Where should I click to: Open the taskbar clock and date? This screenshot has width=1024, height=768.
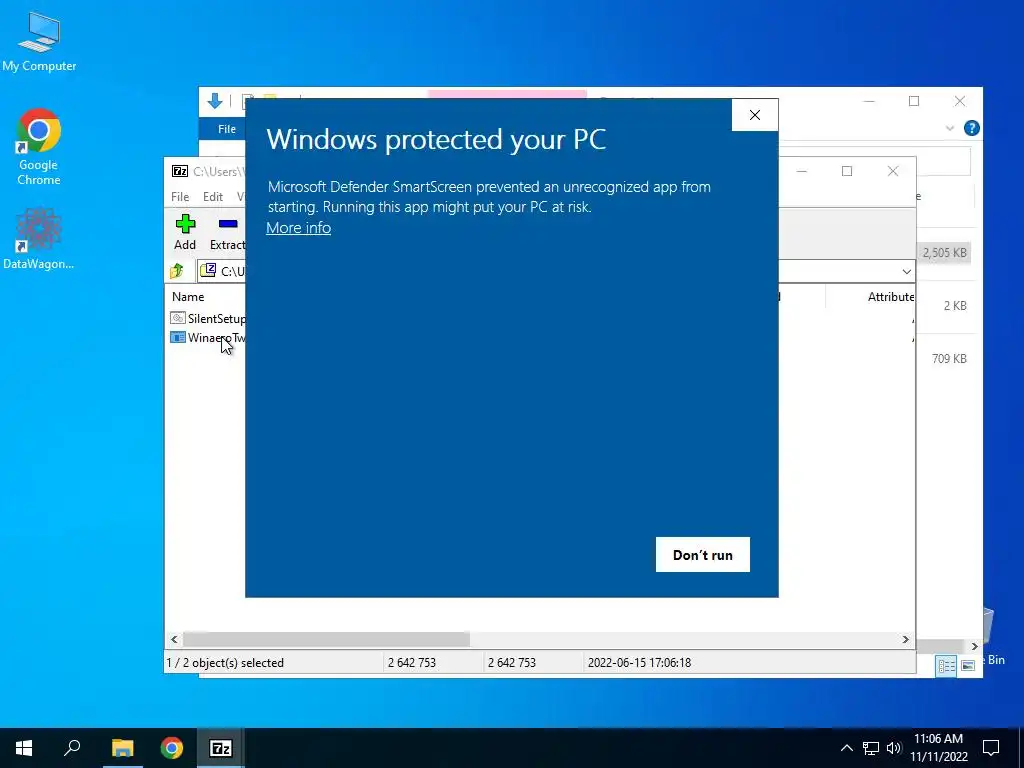(x=938, y=748)
